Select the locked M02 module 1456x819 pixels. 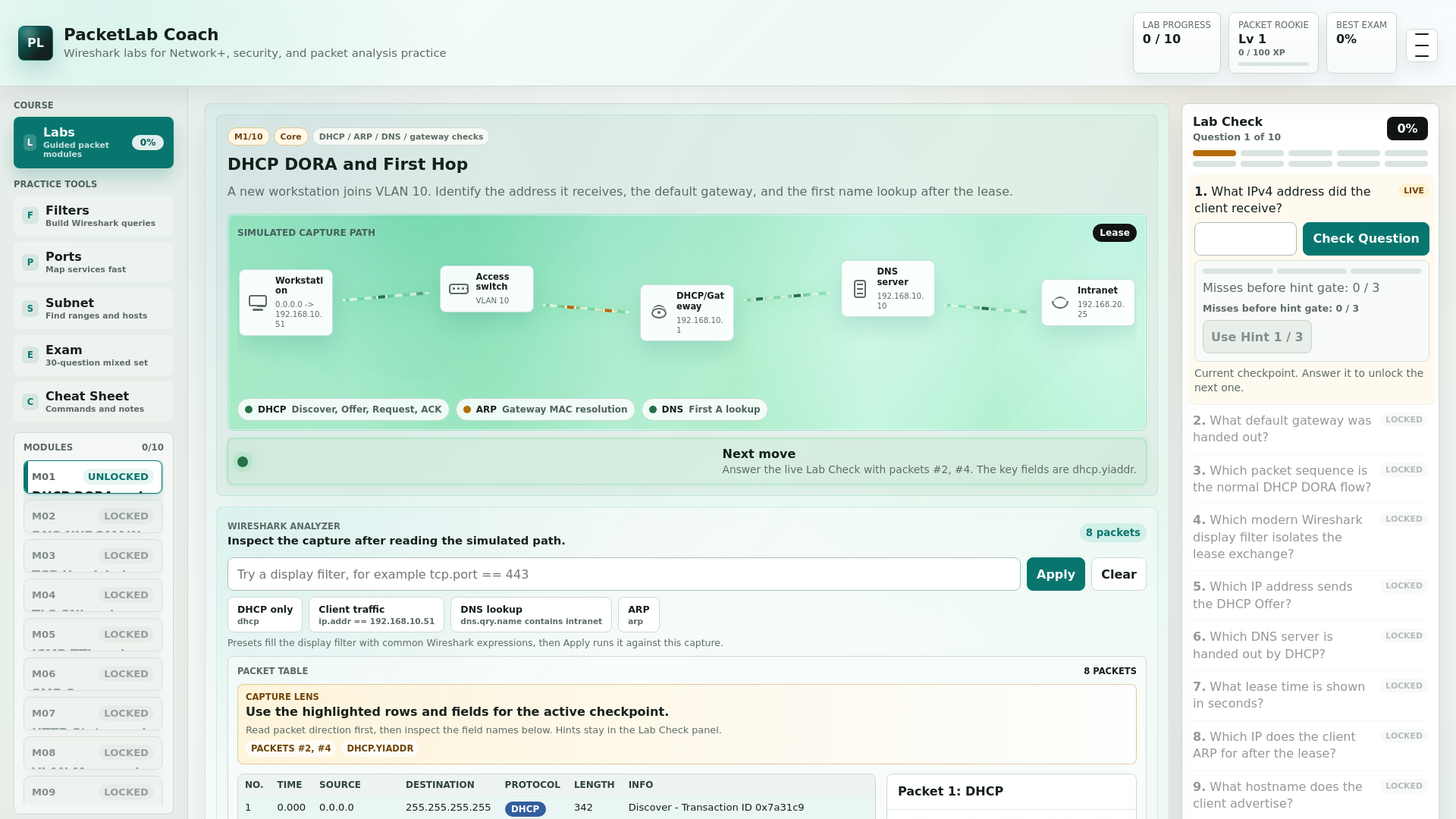tap(93, 516)
